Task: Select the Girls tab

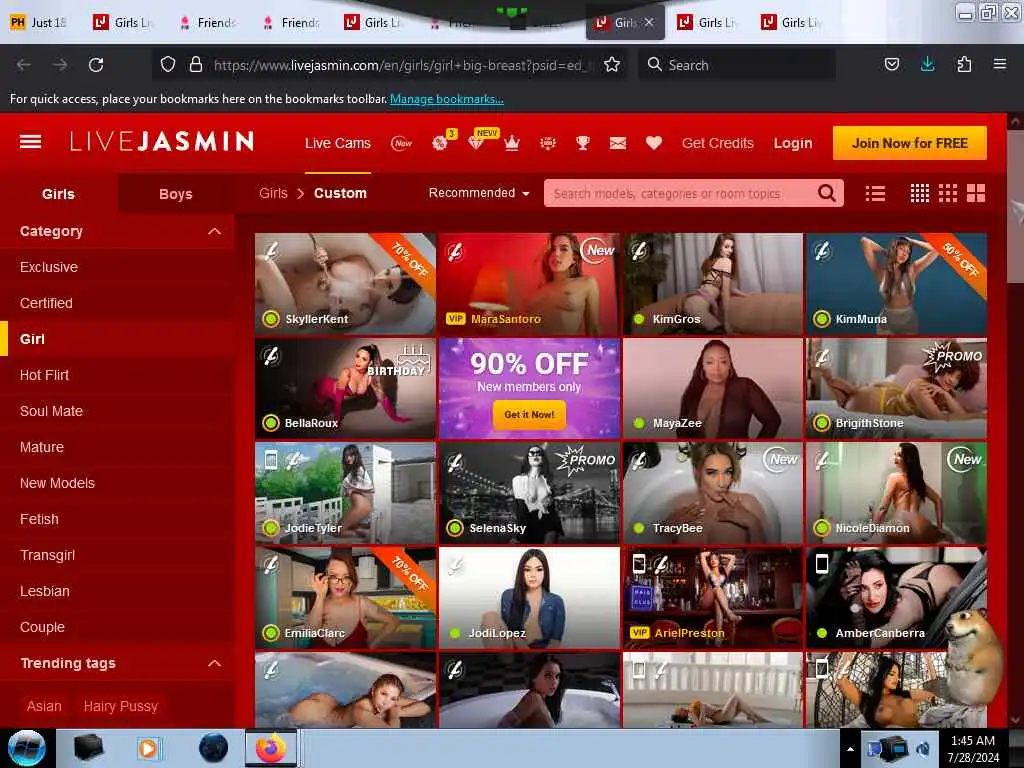Action: tap(58, 194)
